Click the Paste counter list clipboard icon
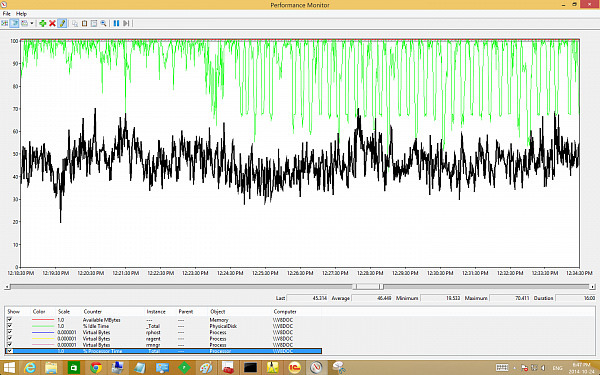Image resolution: width=600 pixels, height=375 pixels. point(85,23)
